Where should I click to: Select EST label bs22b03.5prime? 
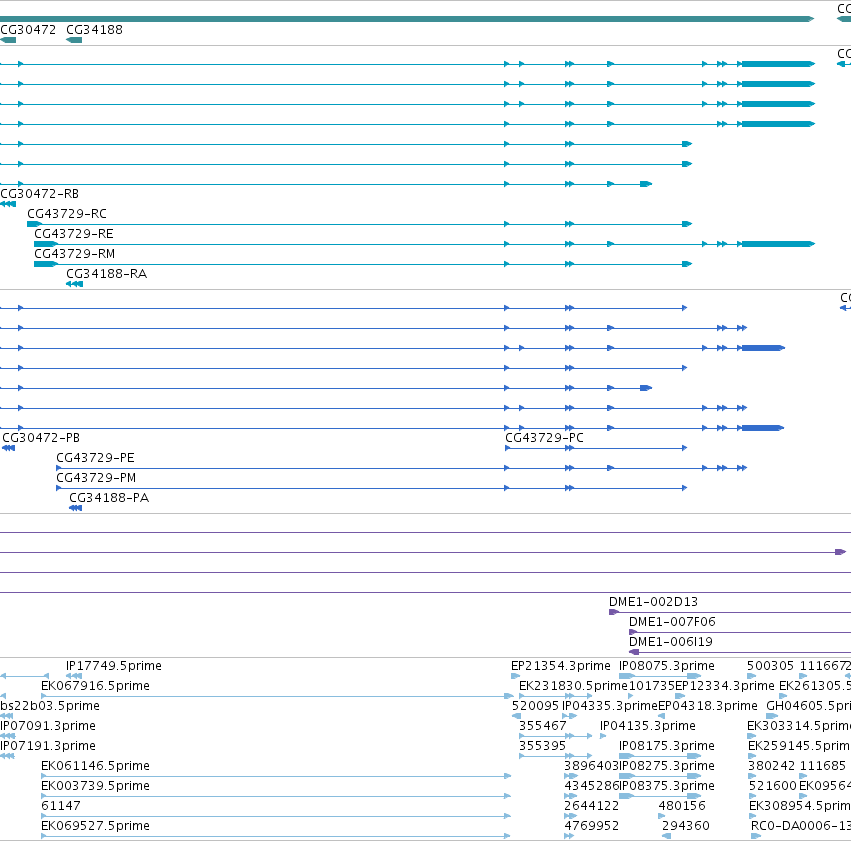50,706
